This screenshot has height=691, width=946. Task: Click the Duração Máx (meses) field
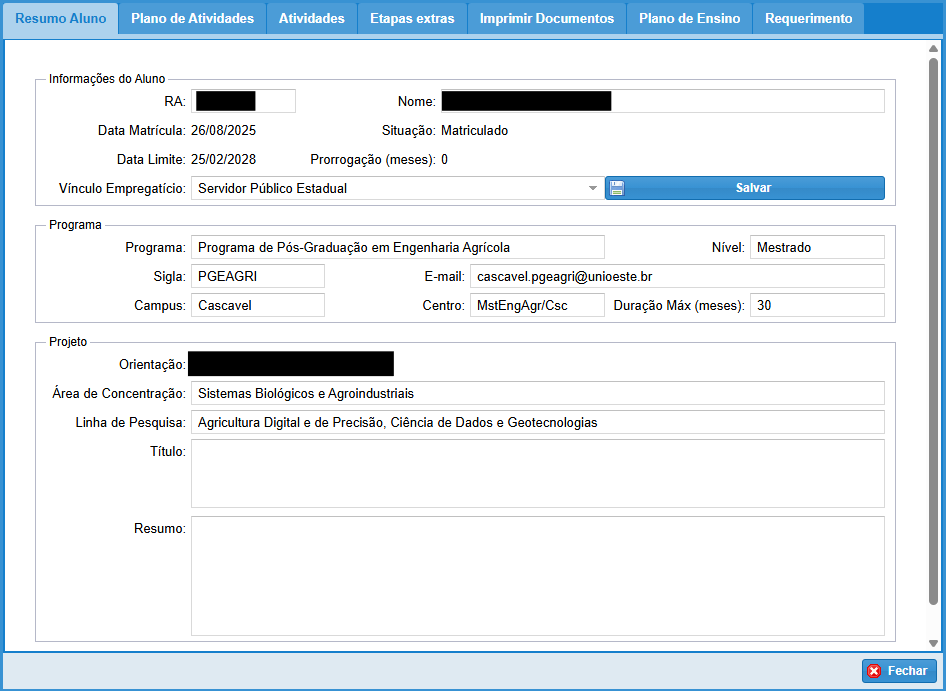tap(817, 305)
